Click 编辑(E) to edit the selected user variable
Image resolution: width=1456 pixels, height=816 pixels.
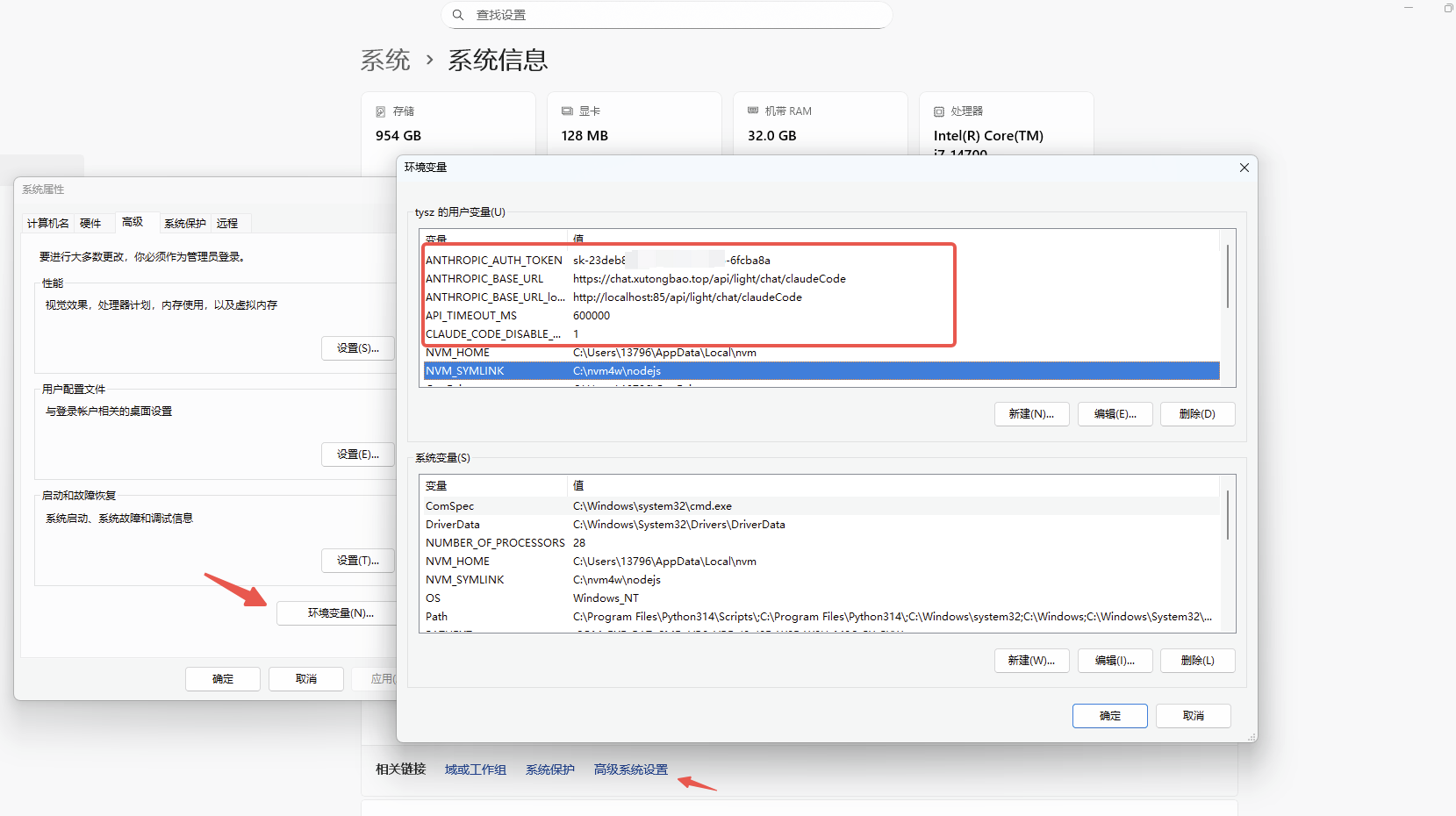click(1115, 413)
